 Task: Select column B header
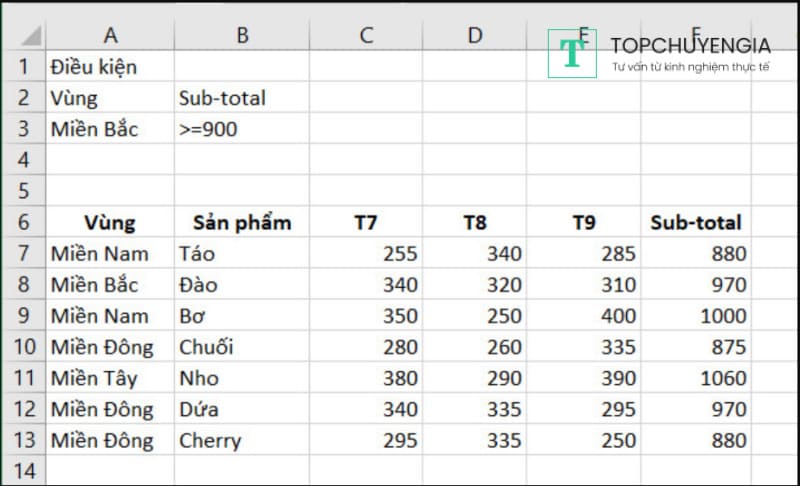[241, 35]
